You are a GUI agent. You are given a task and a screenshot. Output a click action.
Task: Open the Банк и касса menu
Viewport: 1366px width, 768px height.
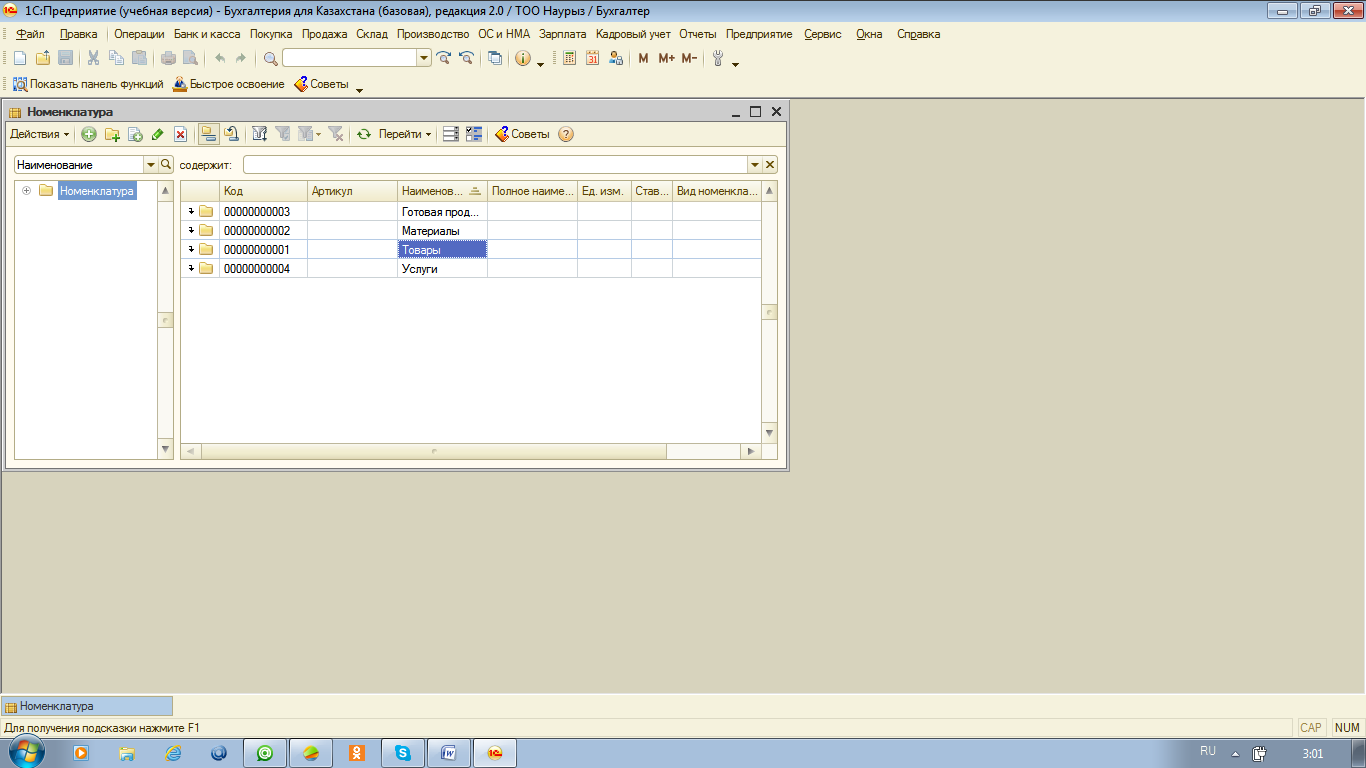pos(207,34)
